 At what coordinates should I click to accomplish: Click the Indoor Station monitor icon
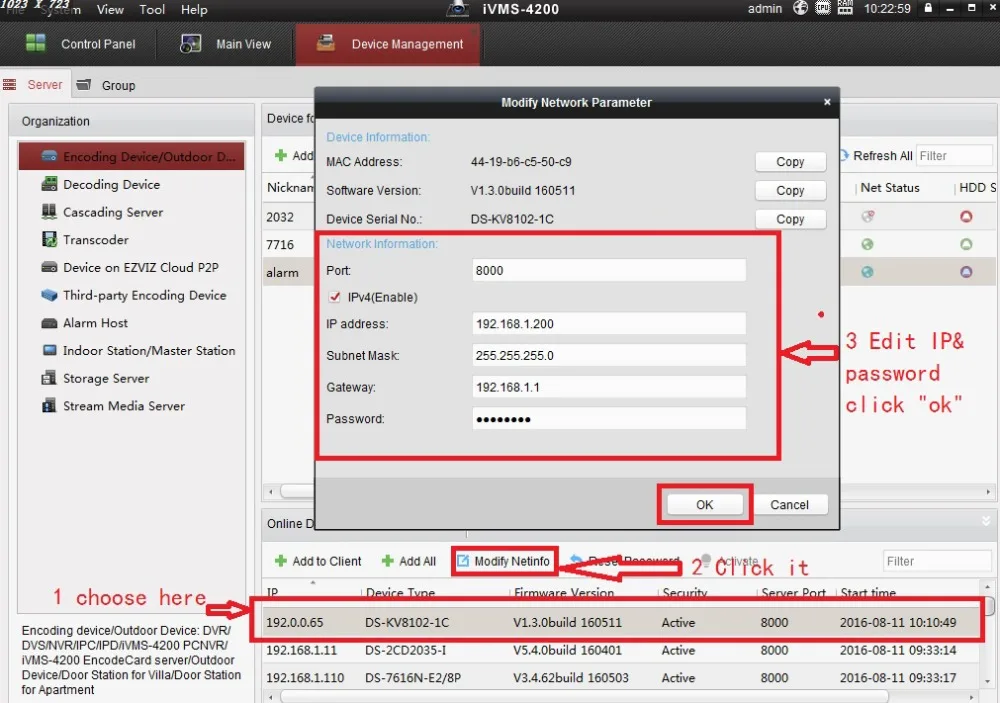49,350
